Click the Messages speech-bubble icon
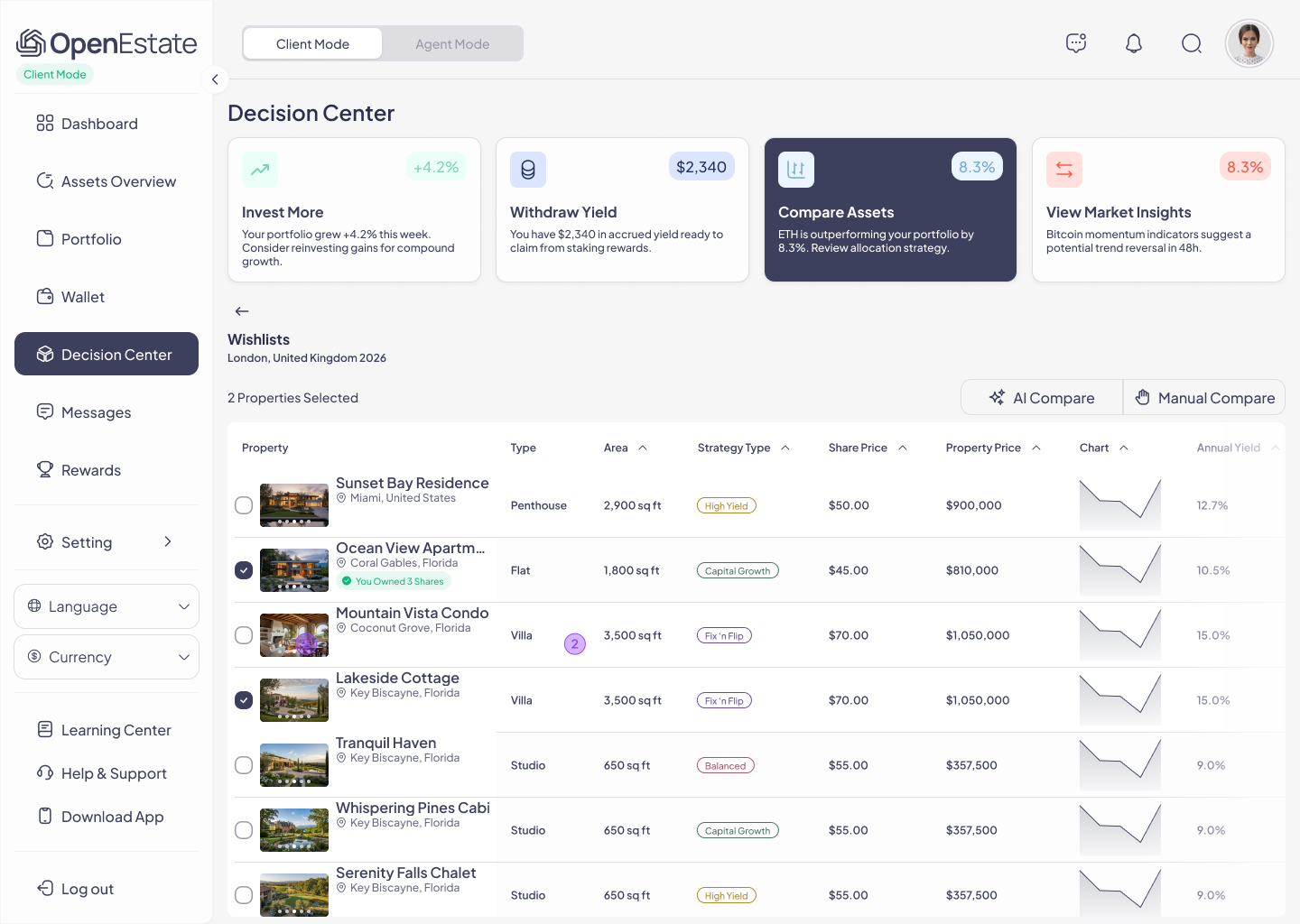 coord(45,412)
